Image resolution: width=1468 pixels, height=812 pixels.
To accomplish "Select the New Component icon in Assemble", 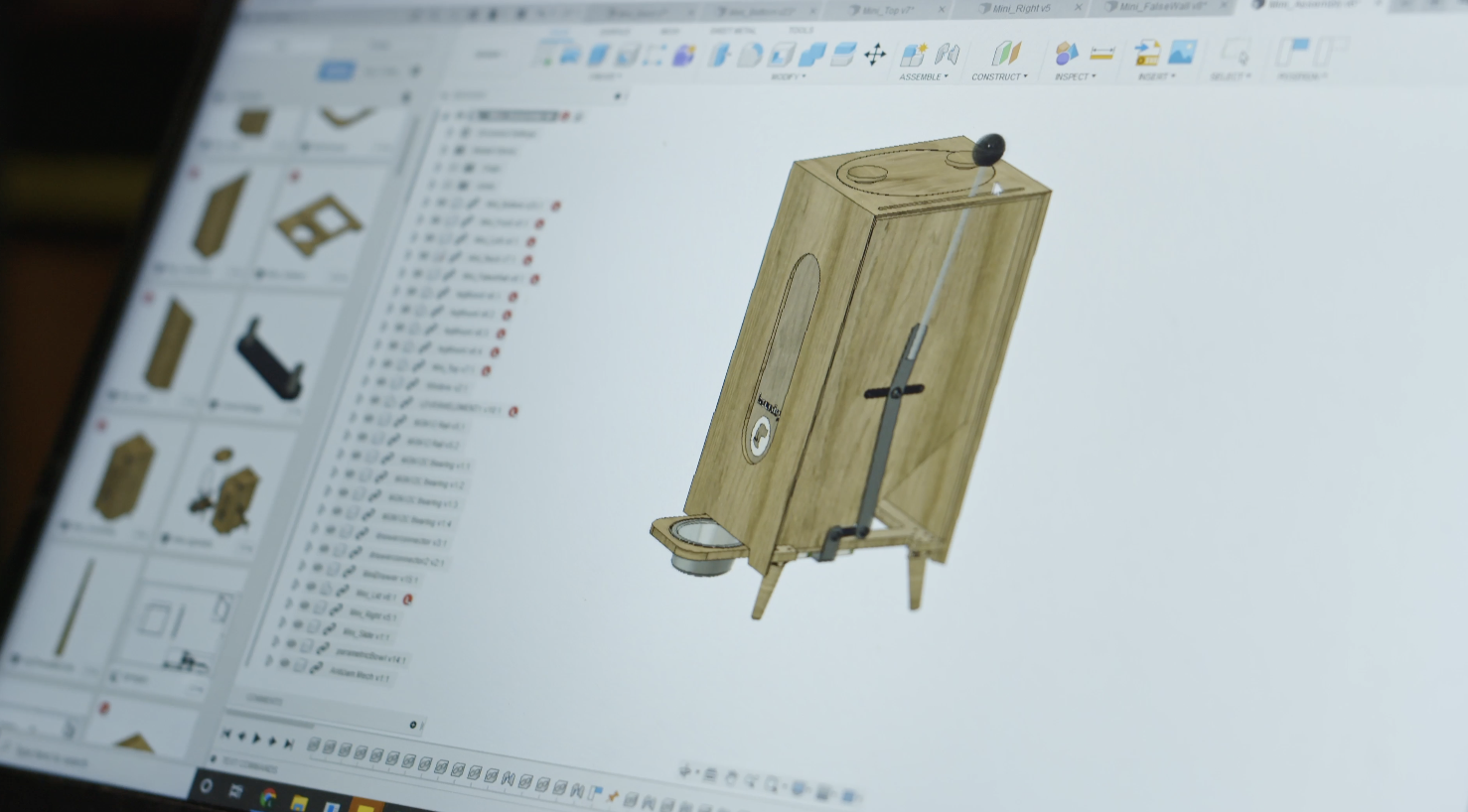I will 913,54.
